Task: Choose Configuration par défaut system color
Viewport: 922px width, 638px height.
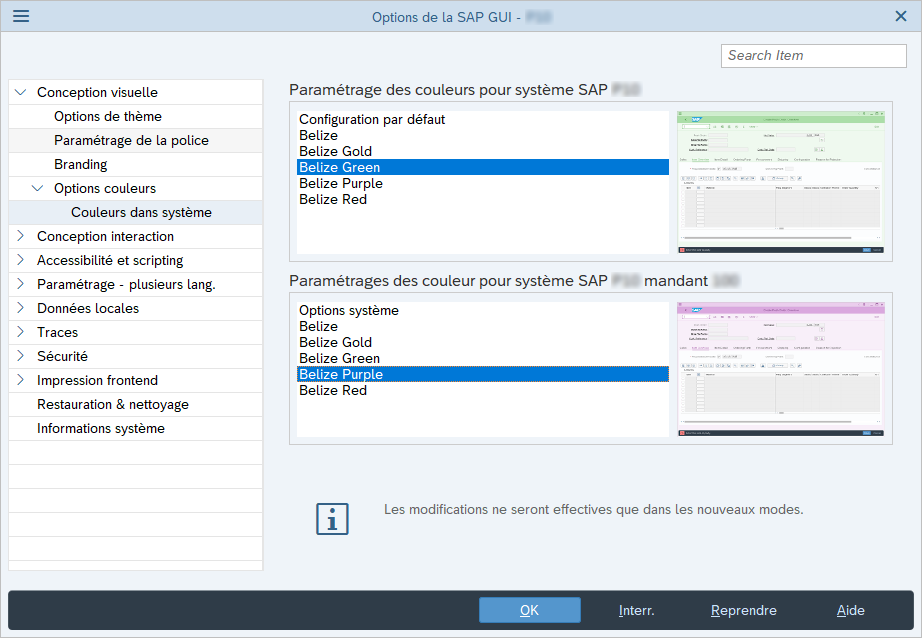Action: [x=483, y=119]
